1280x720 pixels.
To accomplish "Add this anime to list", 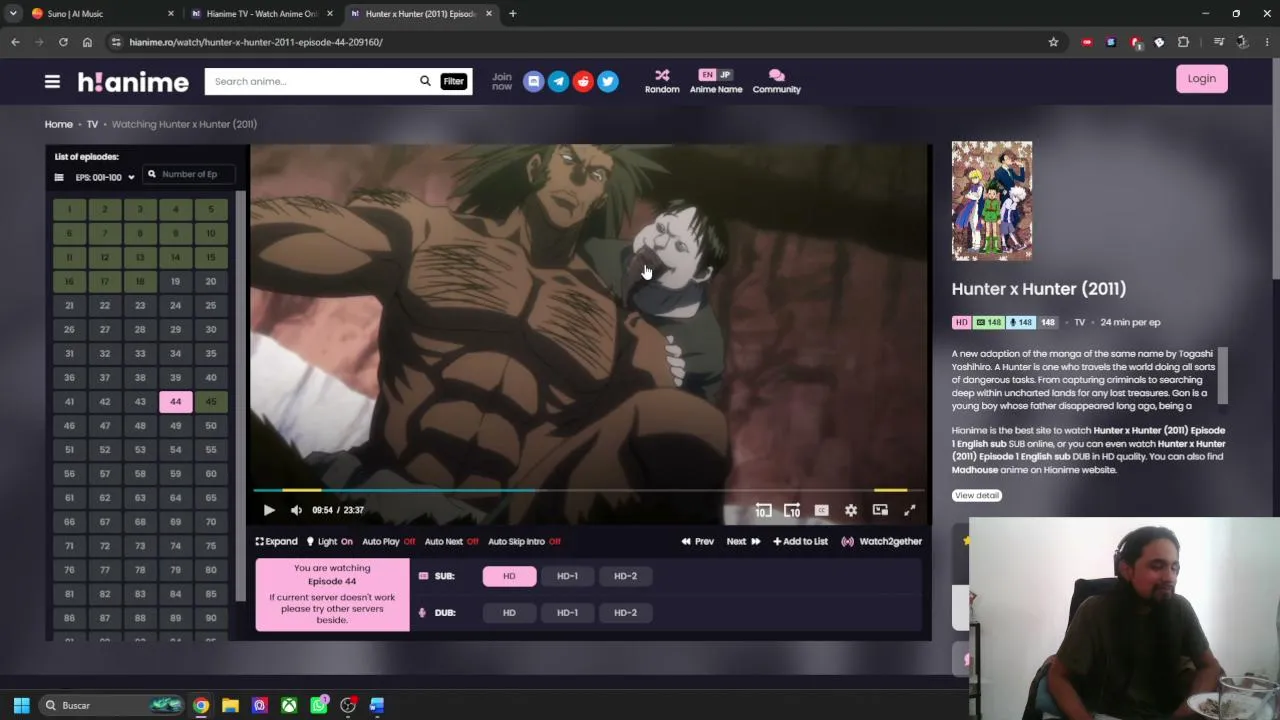I will pos(800,542).
